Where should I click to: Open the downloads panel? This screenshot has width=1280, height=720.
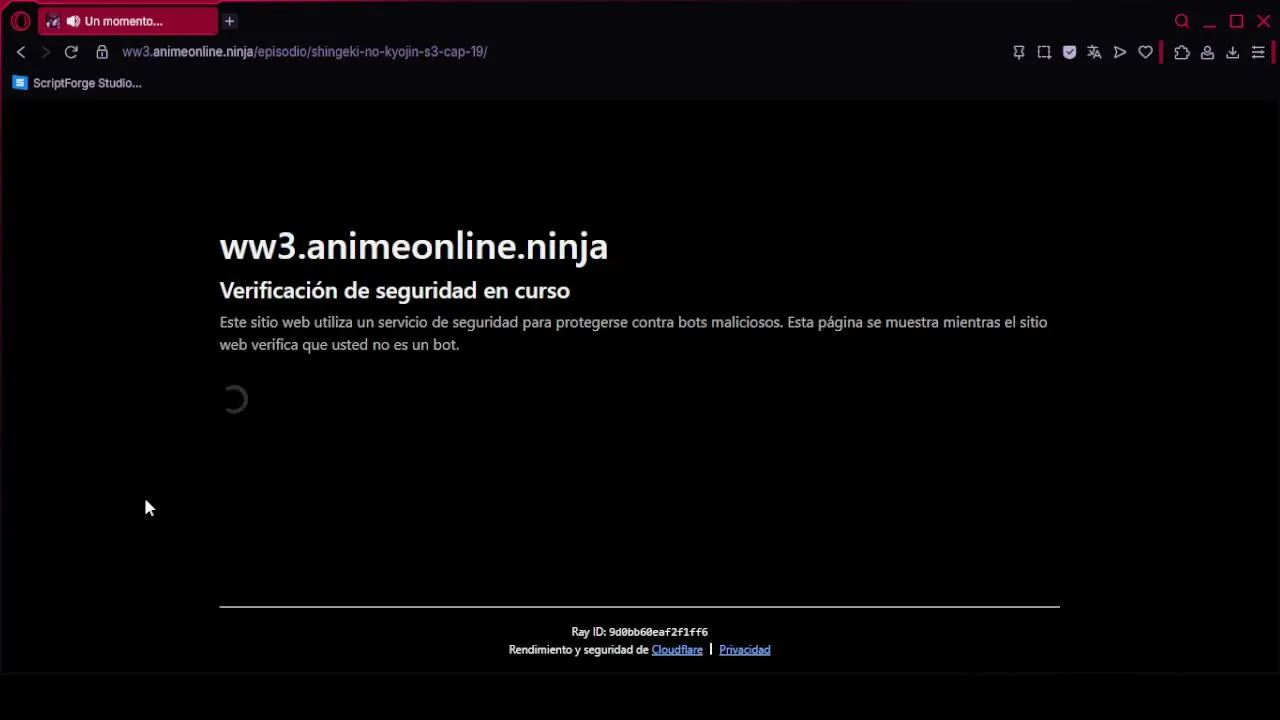1232,52
